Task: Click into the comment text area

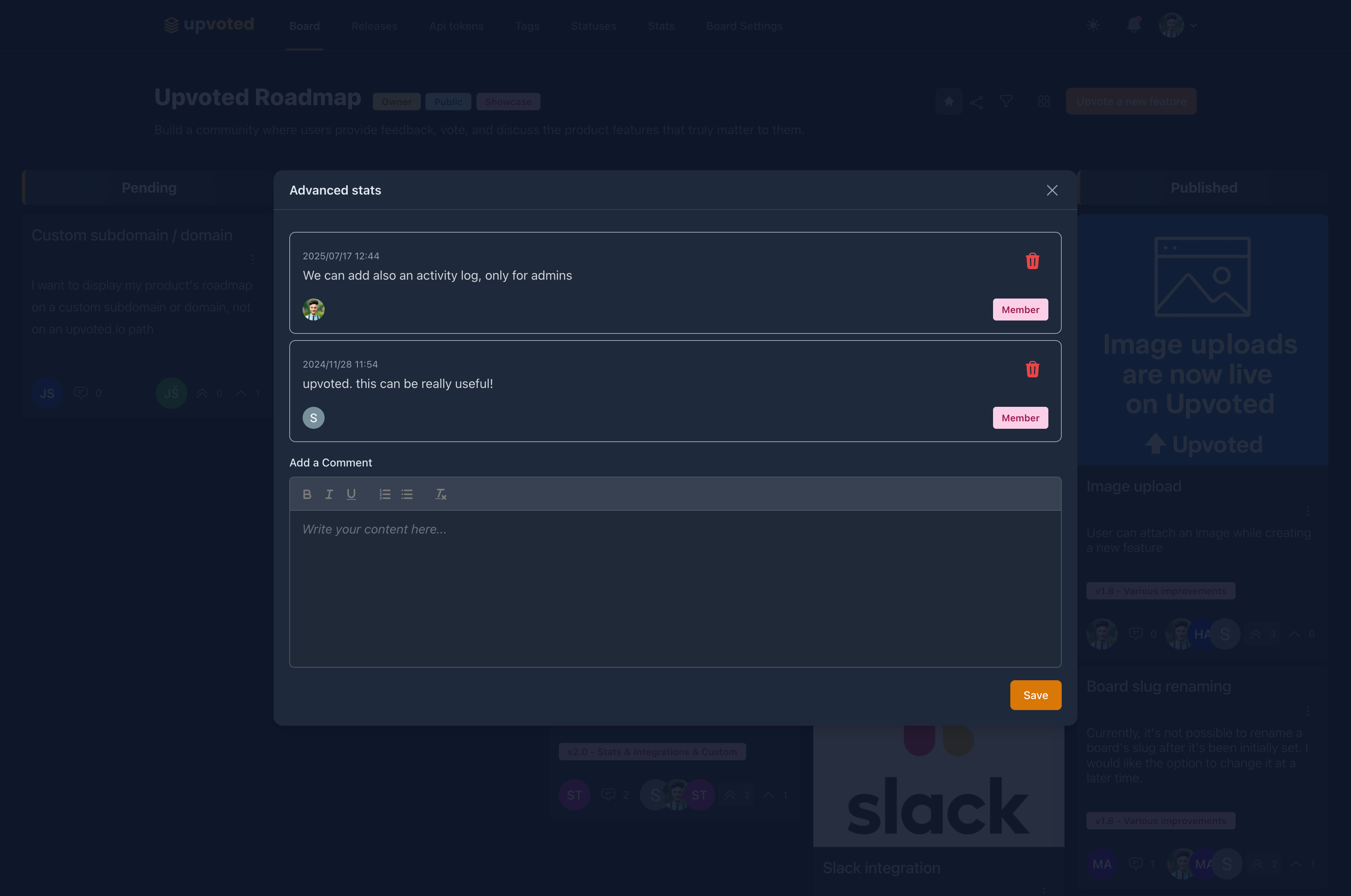Action: 675,588
